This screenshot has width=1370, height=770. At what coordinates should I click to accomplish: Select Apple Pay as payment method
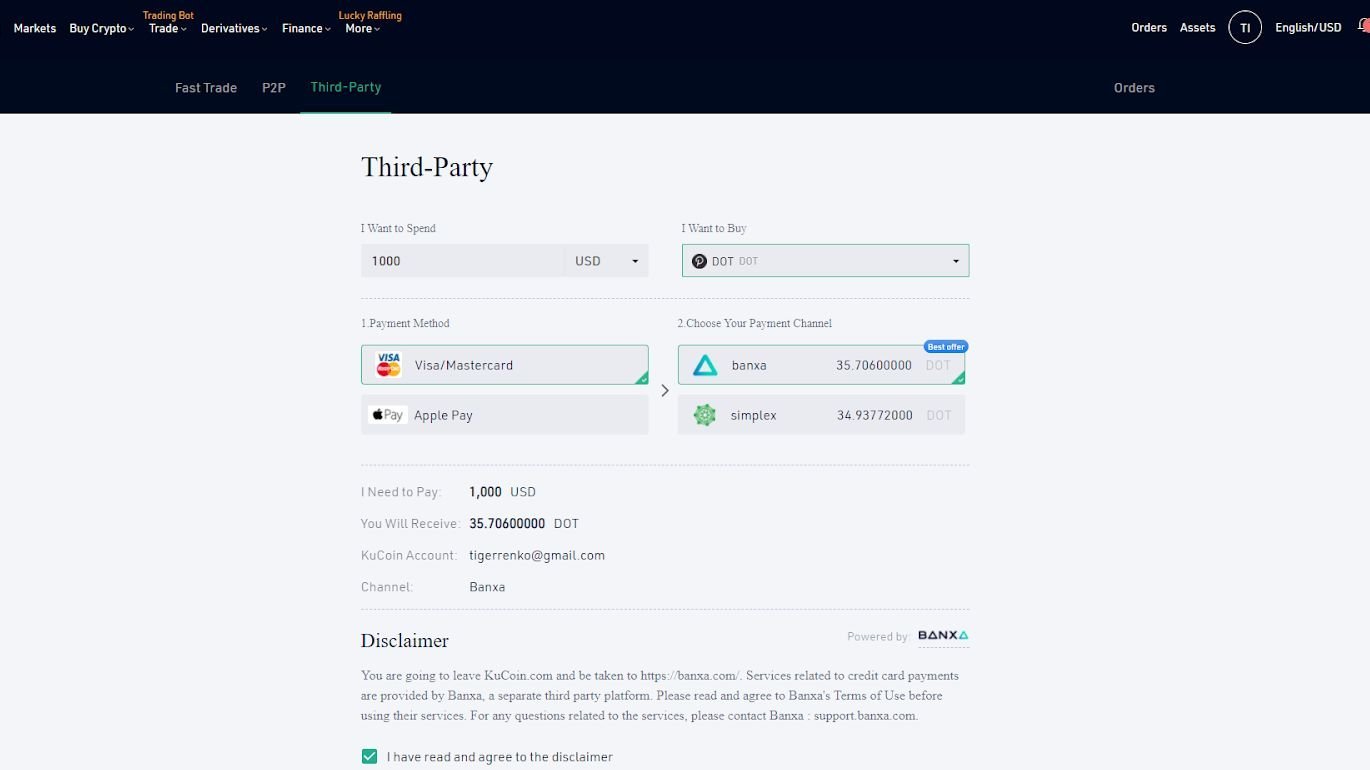504,414
